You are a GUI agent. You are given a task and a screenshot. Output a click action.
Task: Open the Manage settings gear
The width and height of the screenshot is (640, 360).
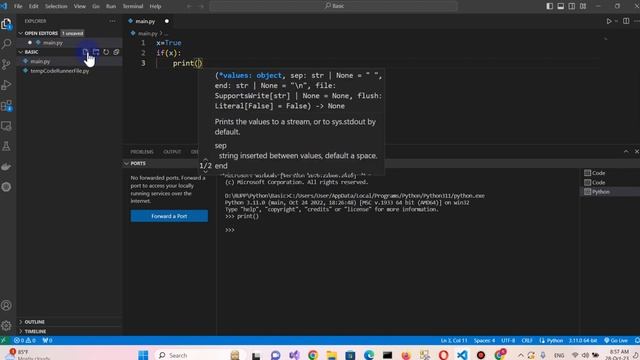(6, 326)
